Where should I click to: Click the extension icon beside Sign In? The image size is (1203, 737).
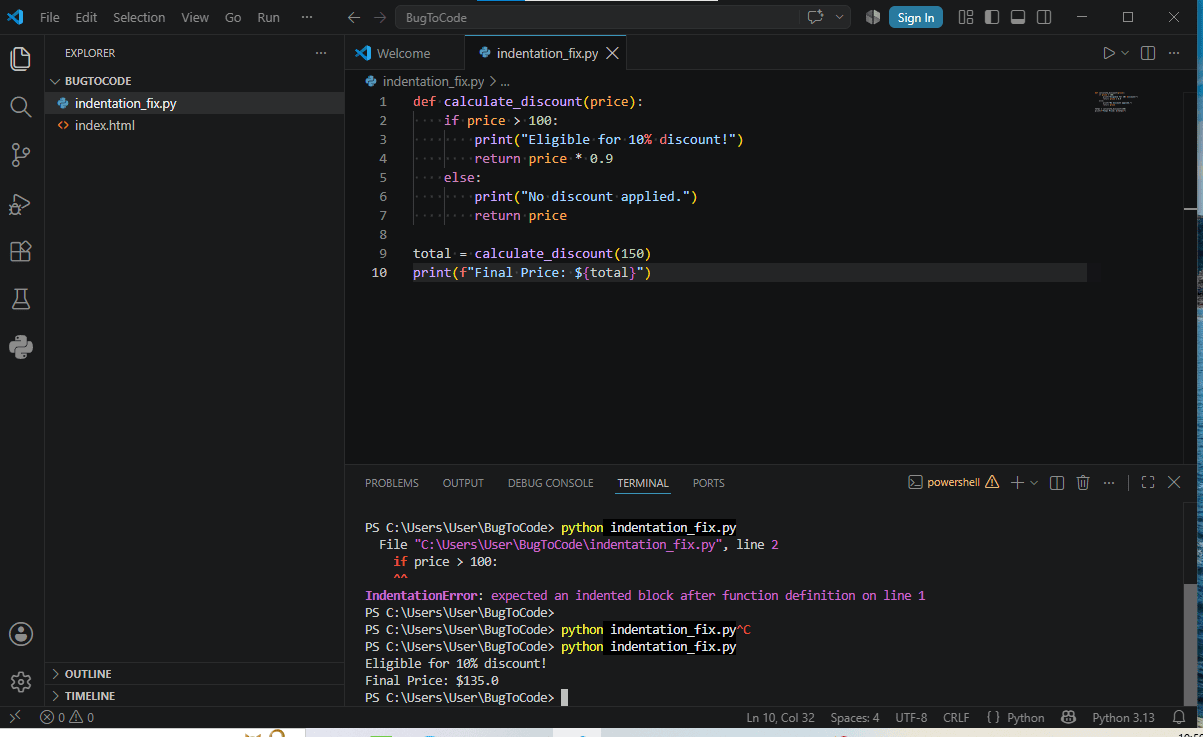873,17
